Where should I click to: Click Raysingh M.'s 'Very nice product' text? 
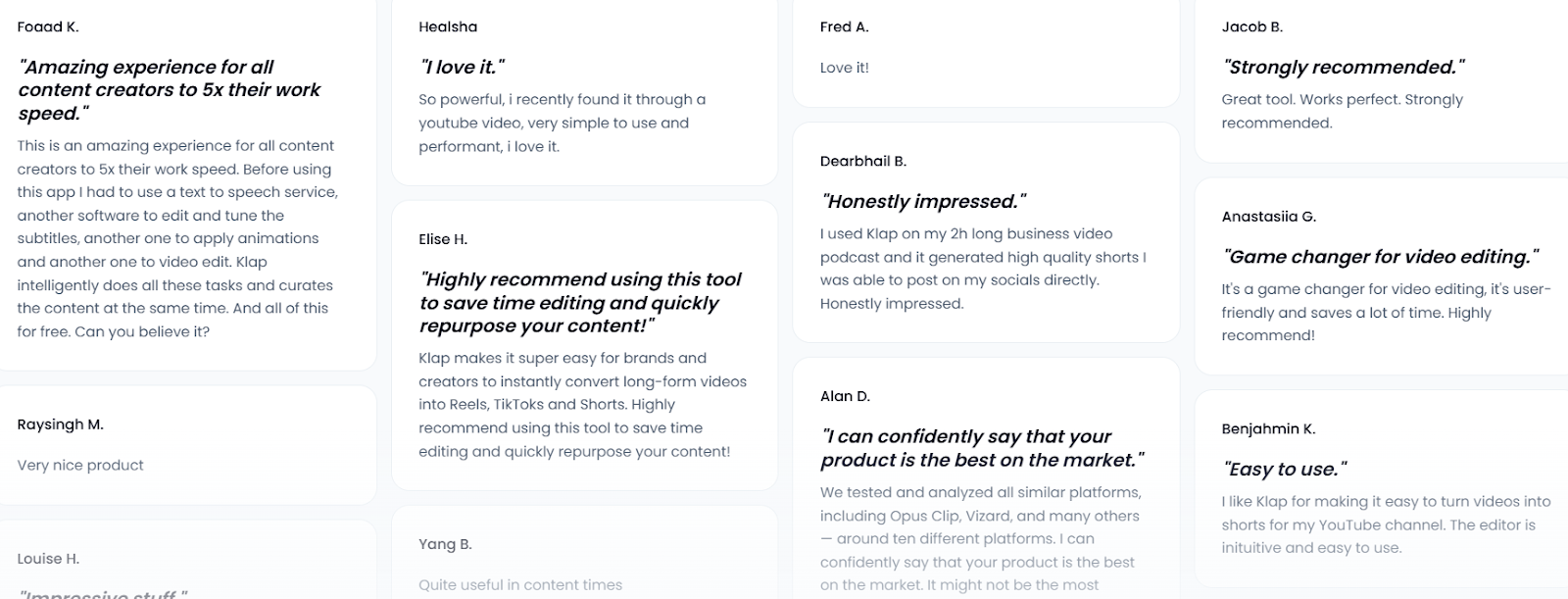(x=80, y=465)
